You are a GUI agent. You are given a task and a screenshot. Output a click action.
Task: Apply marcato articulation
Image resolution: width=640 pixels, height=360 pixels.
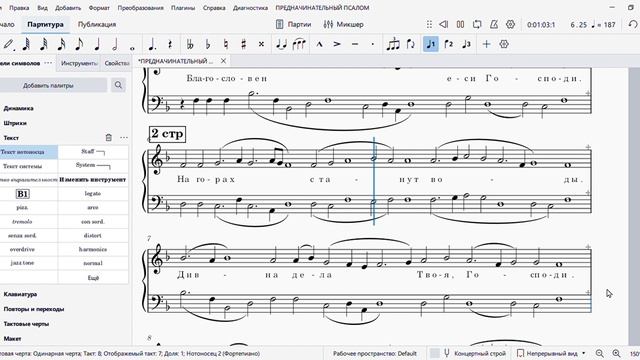[319, 44]
